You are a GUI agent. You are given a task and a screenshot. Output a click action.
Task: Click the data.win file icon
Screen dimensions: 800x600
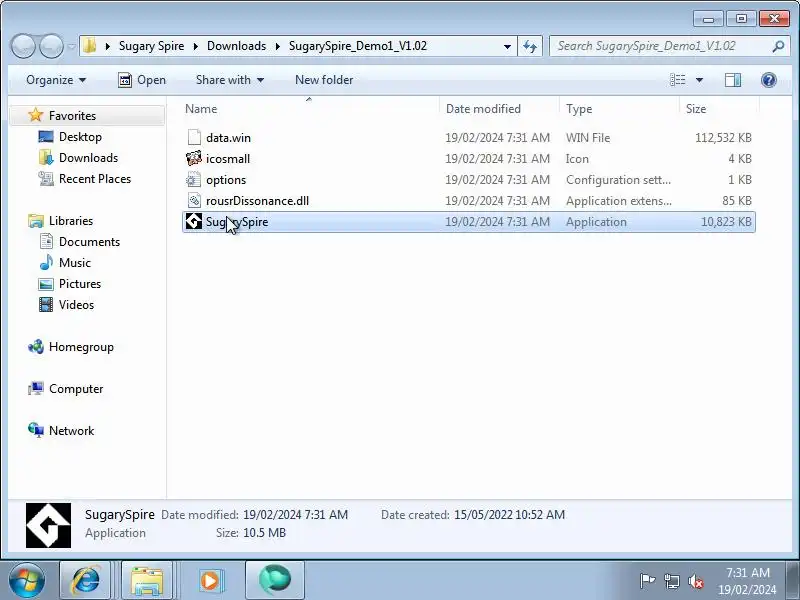point(194,137)
